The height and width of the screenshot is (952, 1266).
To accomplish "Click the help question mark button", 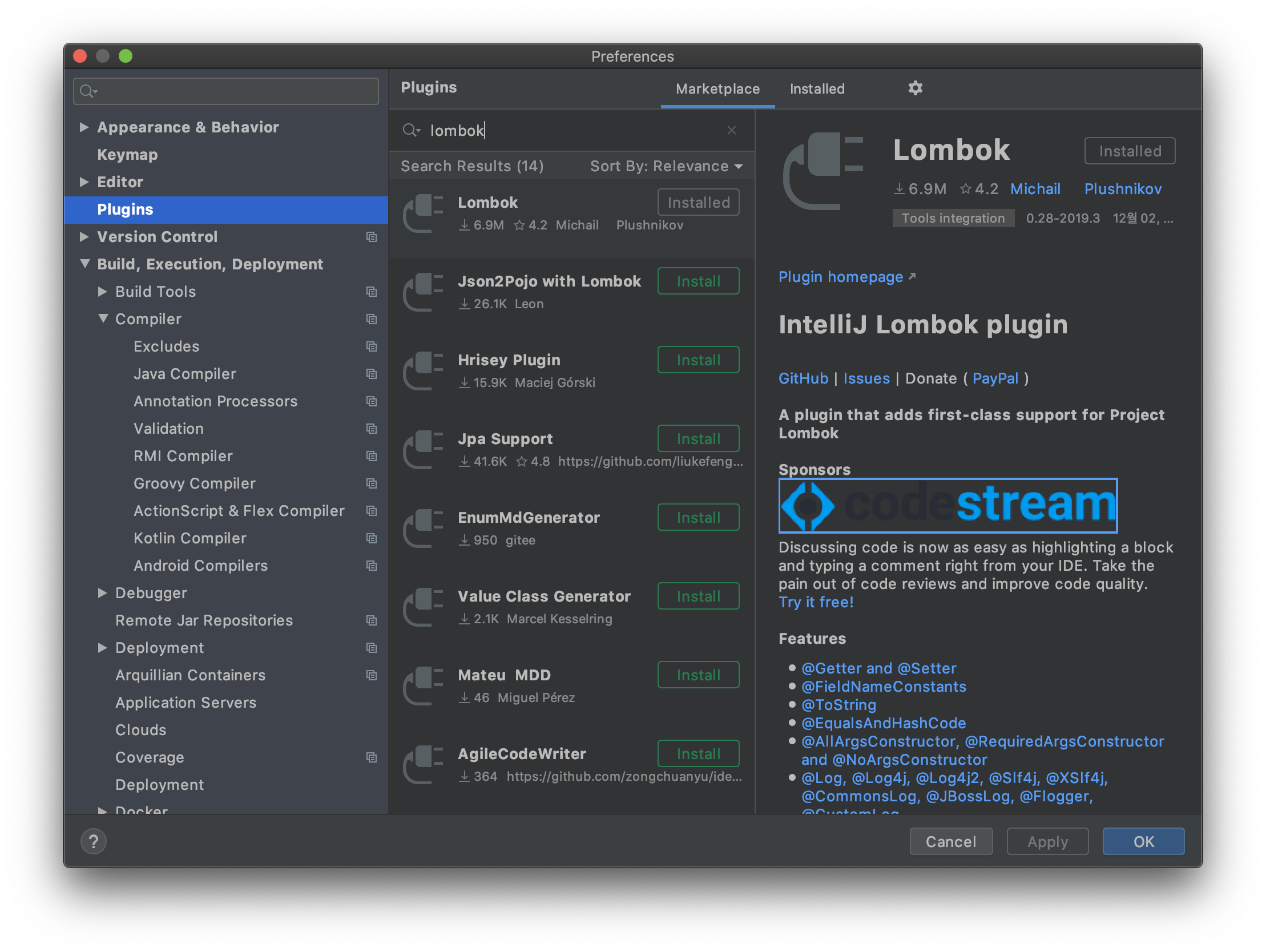I will pyautogui.click(x=93, y=841).
